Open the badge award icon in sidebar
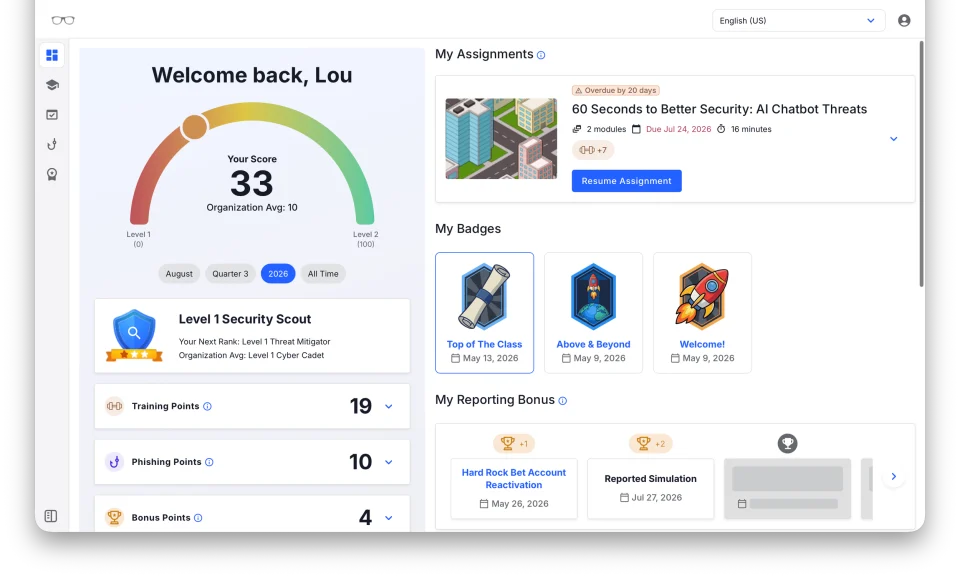Viewport: 960px width, 578px height. click(x=52, y=175)
